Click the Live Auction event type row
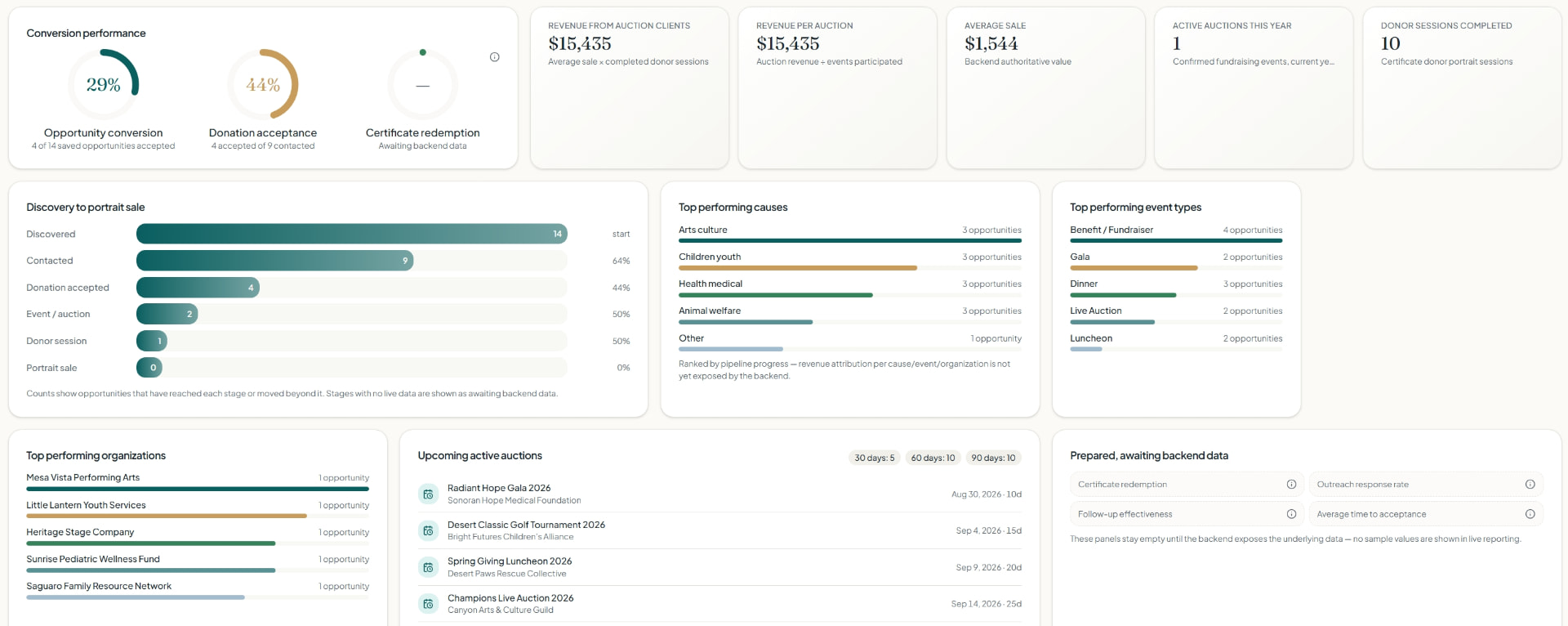Image resolution: width=1568 pixels, height=626 pixels. click(x=1176, y=315)
